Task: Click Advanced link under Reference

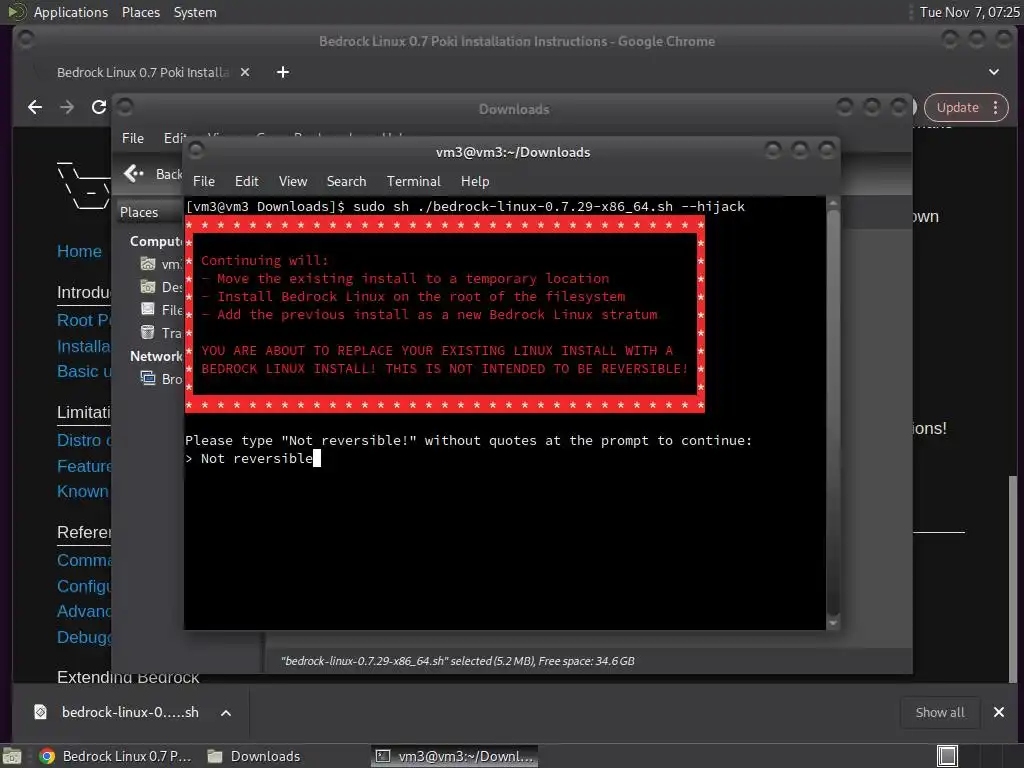Action: 84,611
